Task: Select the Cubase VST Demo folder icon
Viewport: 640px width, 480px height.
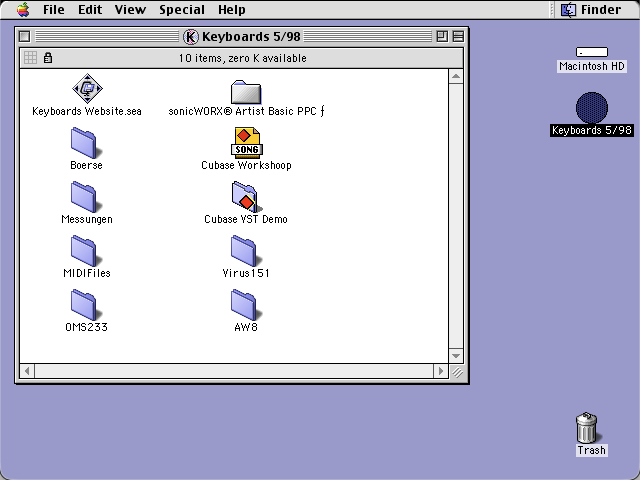Action: [246, 197]
